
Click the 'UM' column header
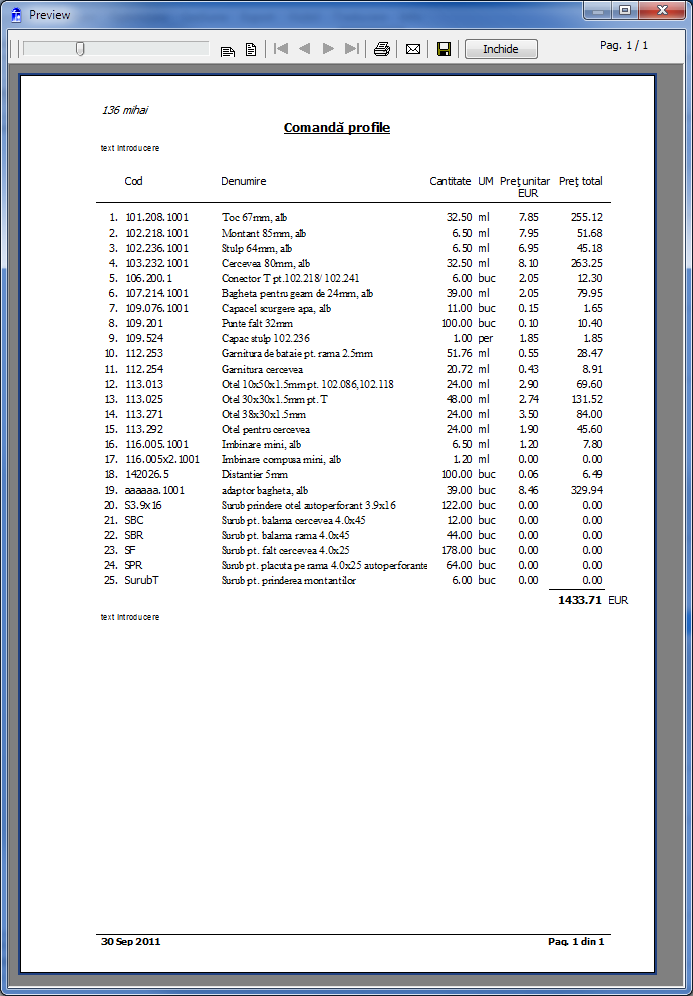[486, 181]
